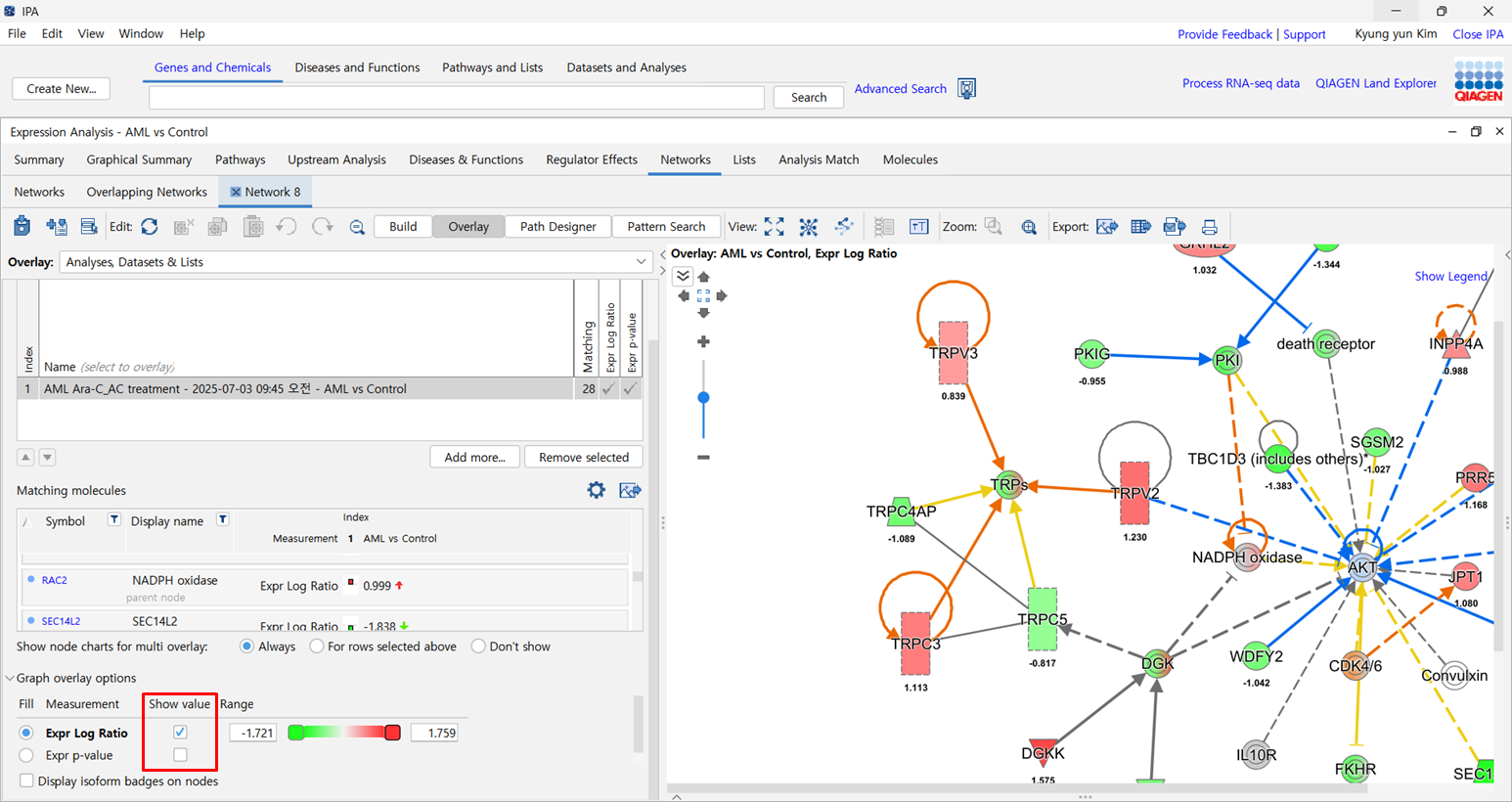Click the zoom-in magnifier icon
Viewport: 1512px width, 802px height.
coord(1029,227)
